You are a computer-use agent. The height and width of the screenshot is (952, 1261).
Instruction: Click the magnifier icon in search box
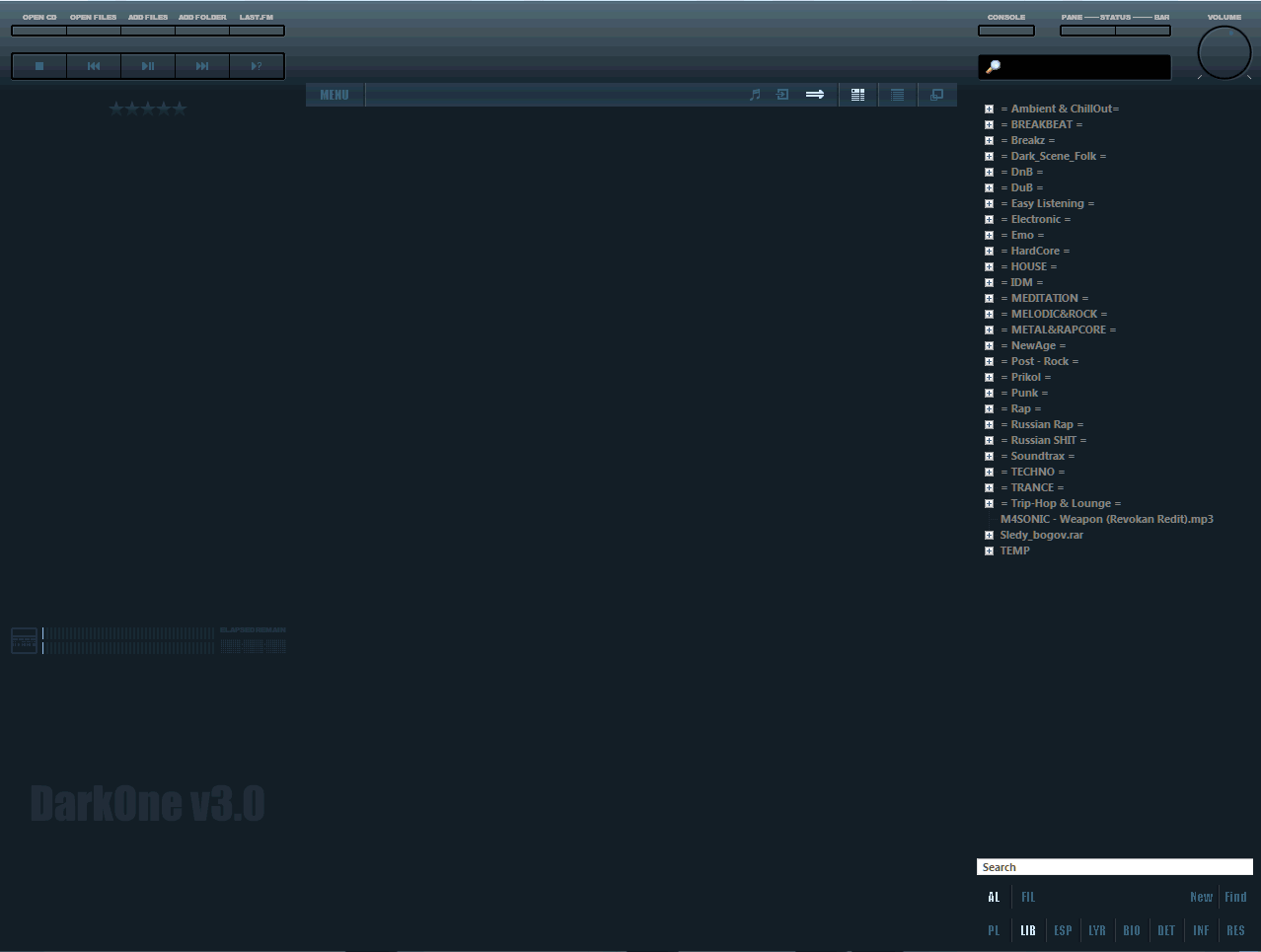pos(994,67)
